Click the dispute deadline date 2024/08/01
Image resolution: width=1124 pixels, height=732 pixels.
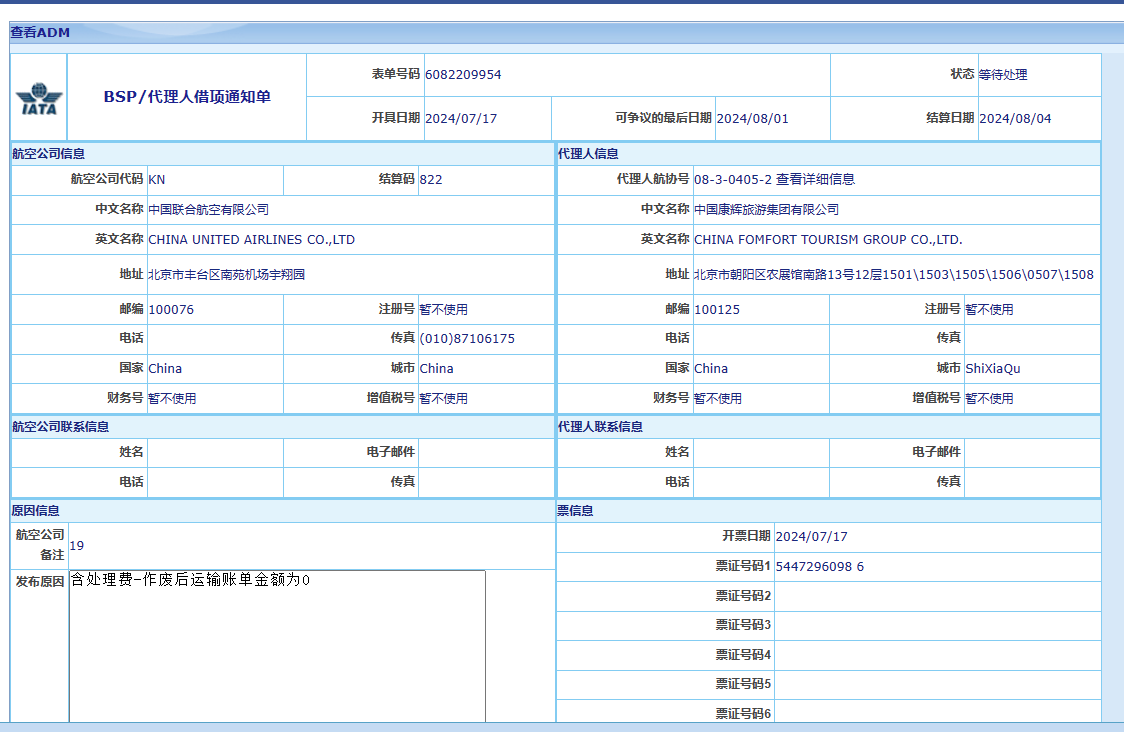(x=752, y=119)
